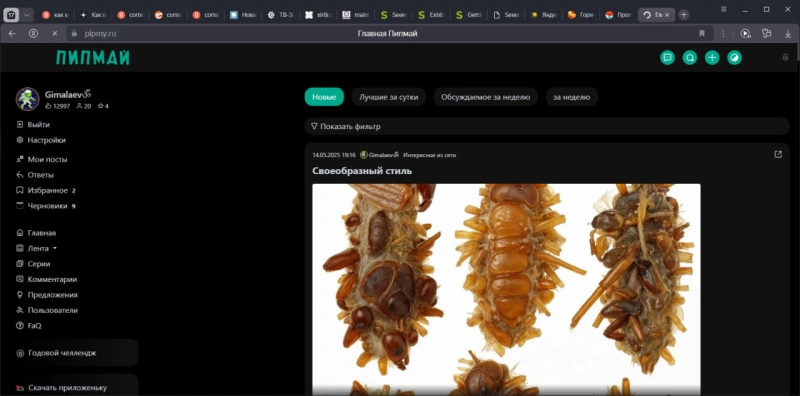800x396 pixels.
Task: Open the Своеобразный стиль post title
Action: [362, 171]
